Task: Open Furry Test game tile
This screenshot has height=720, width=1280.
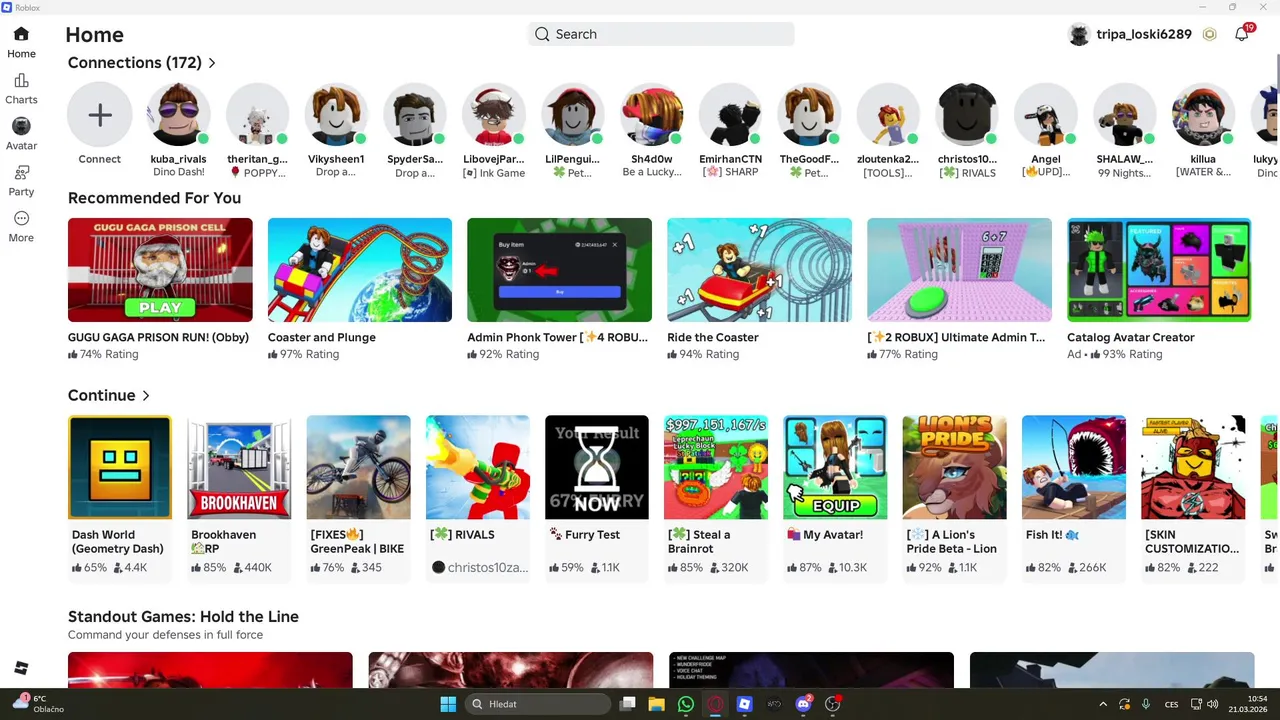Action: click(x=597, y=467)
